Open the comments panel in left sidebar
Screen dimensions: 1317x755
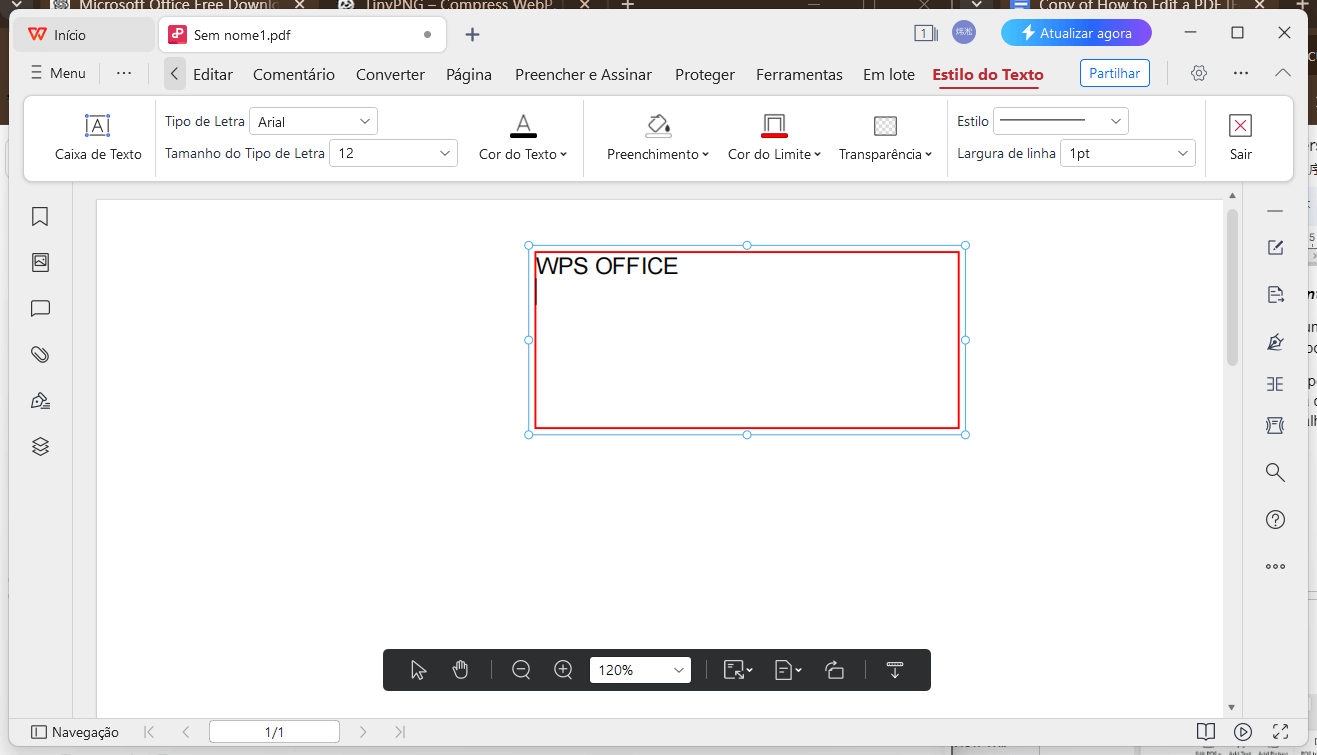pyautogui.click(x=40, y=308)
